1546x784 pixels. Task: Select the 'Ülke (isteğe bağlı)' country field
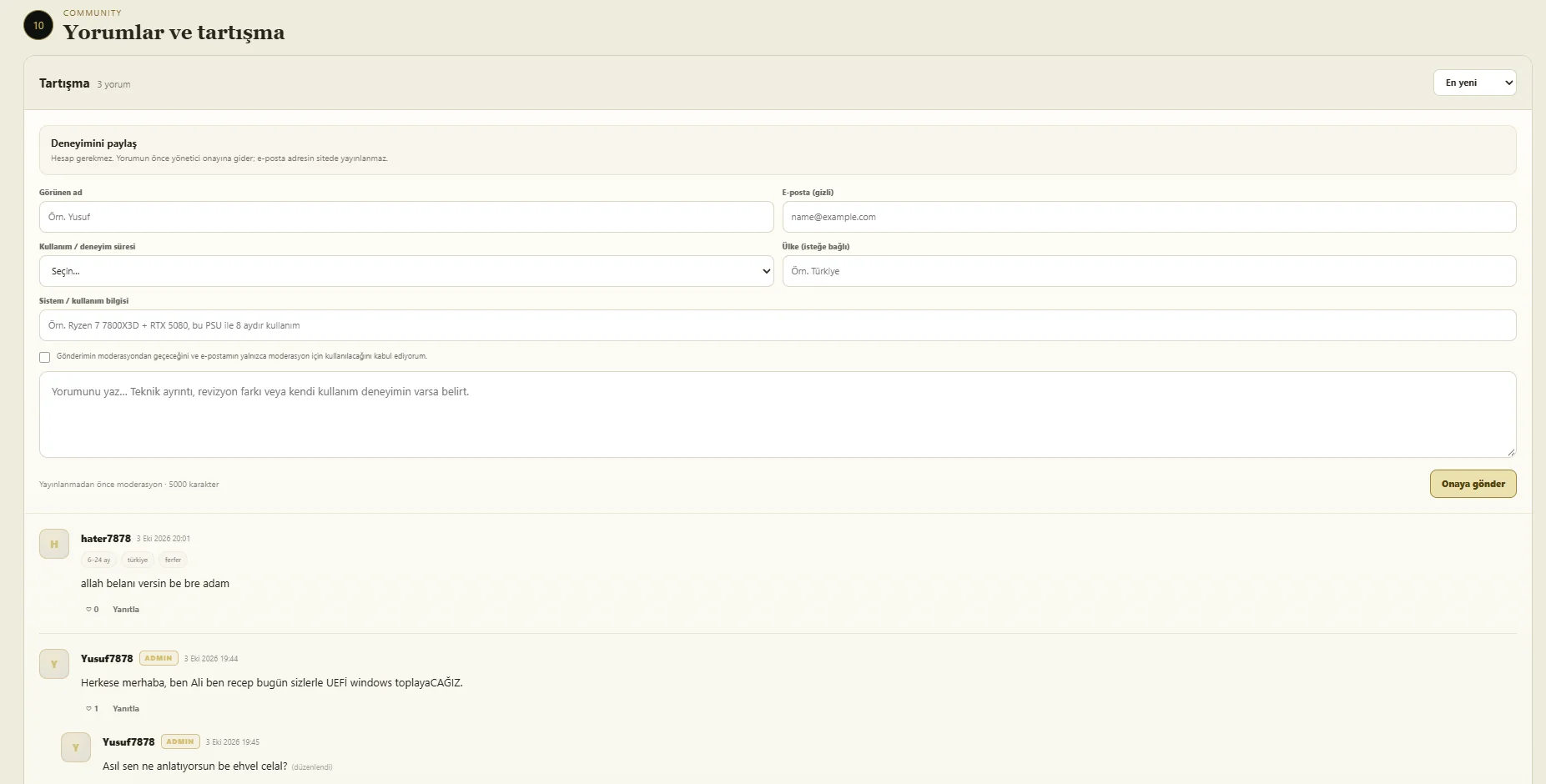[x=1149, y=271]
